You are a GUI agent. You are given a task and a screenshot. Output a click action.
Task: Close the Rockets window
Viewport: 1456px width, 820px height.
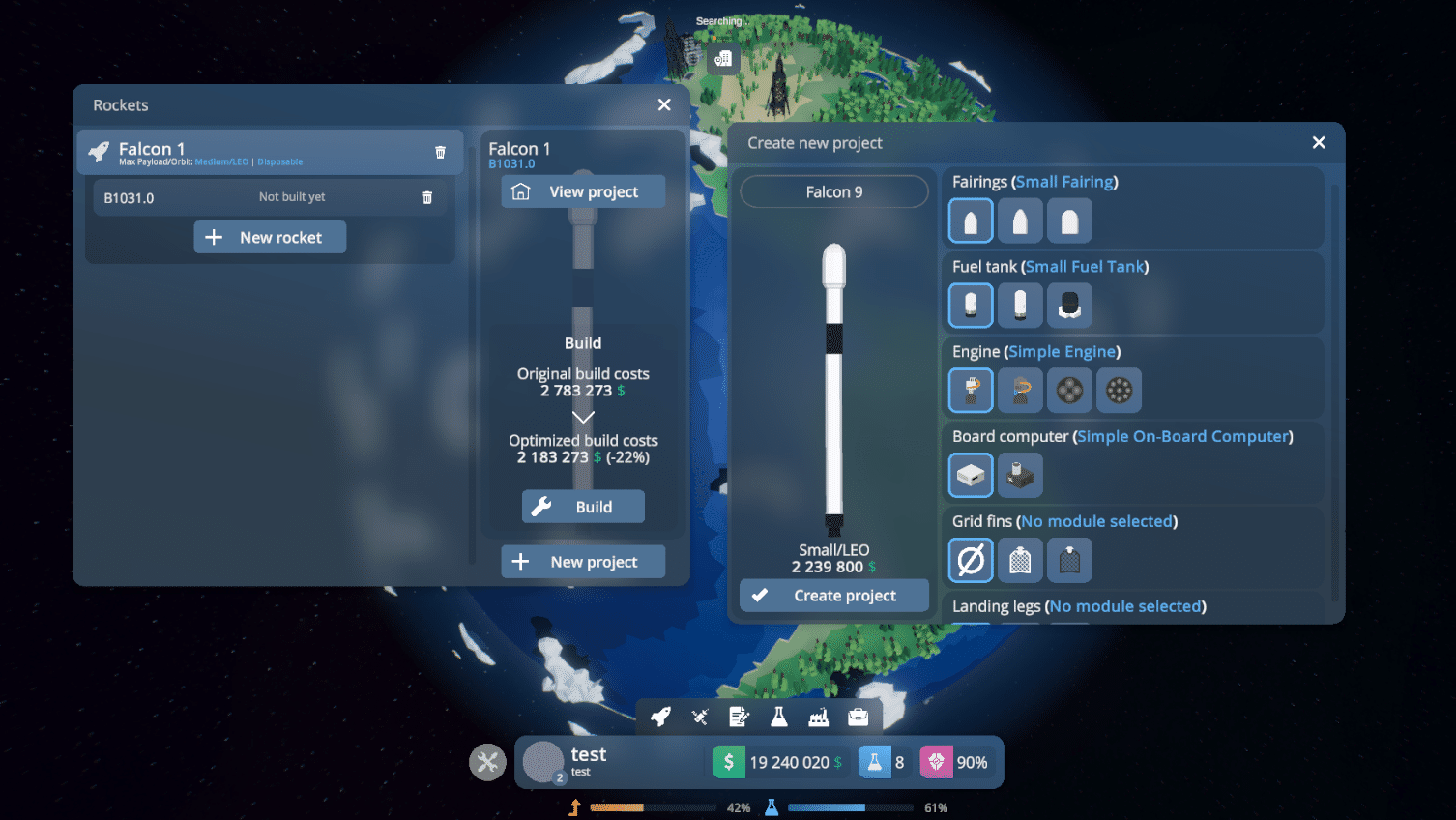[664, 104]
